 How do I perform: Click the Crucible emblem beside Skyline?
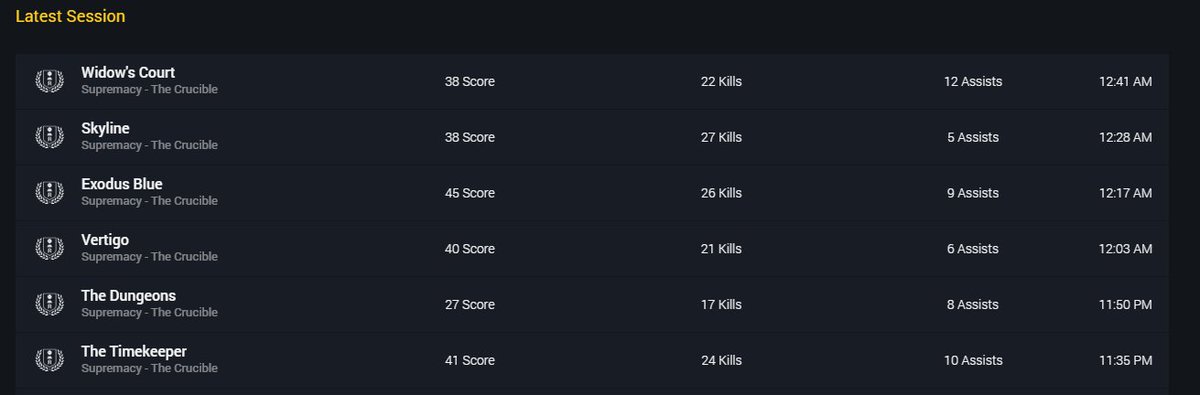(x=49, y=137)
